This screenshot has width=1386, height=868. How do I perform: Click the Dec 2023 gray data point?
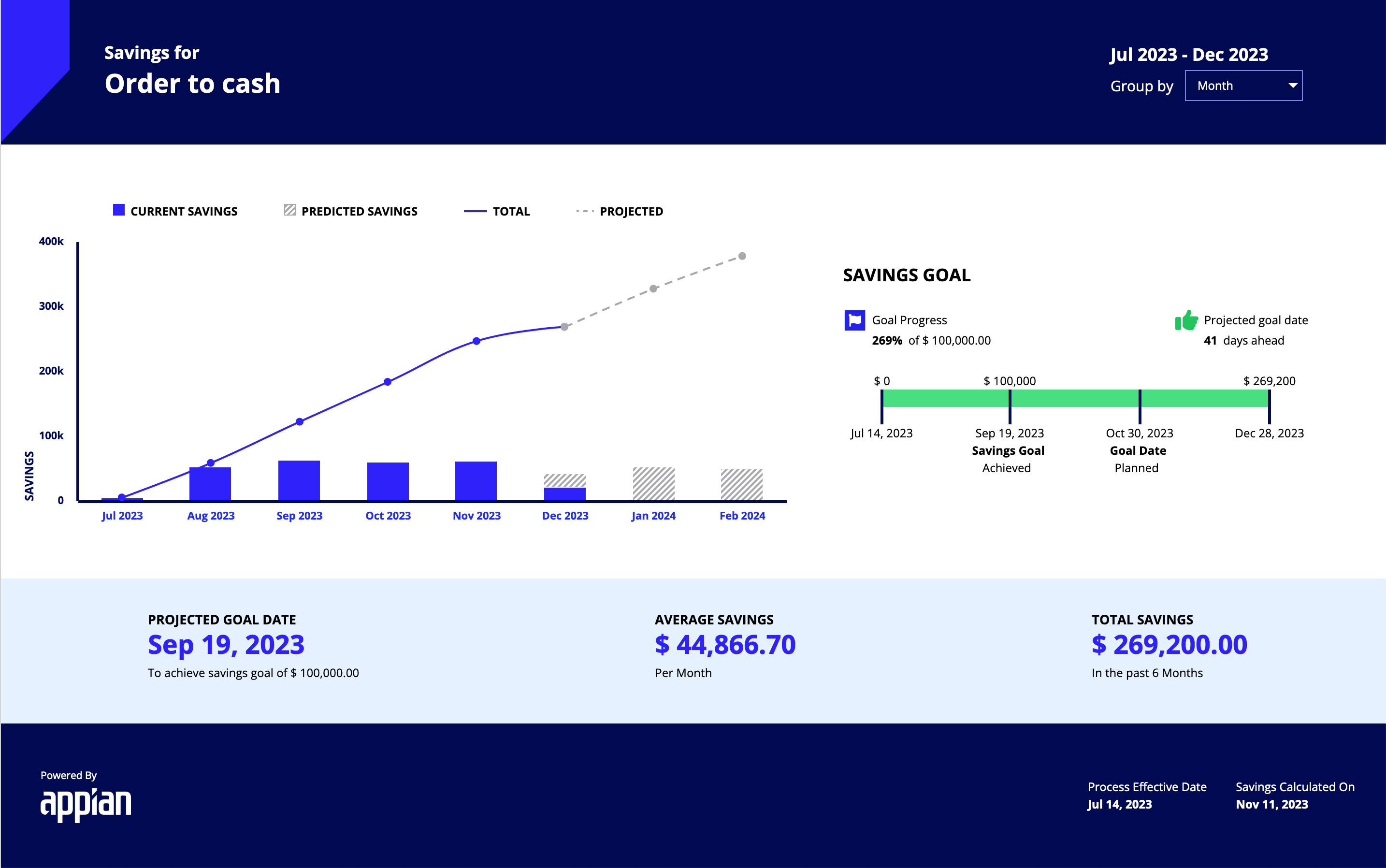pos(564,327)
